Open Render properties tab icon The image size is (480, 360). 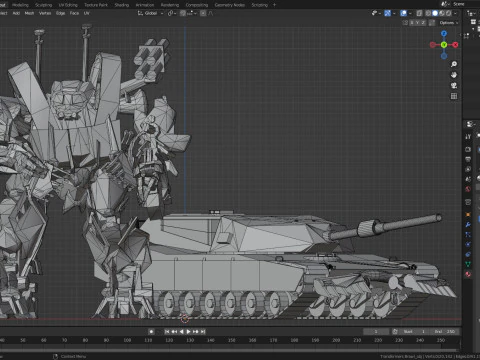(468, 149)
